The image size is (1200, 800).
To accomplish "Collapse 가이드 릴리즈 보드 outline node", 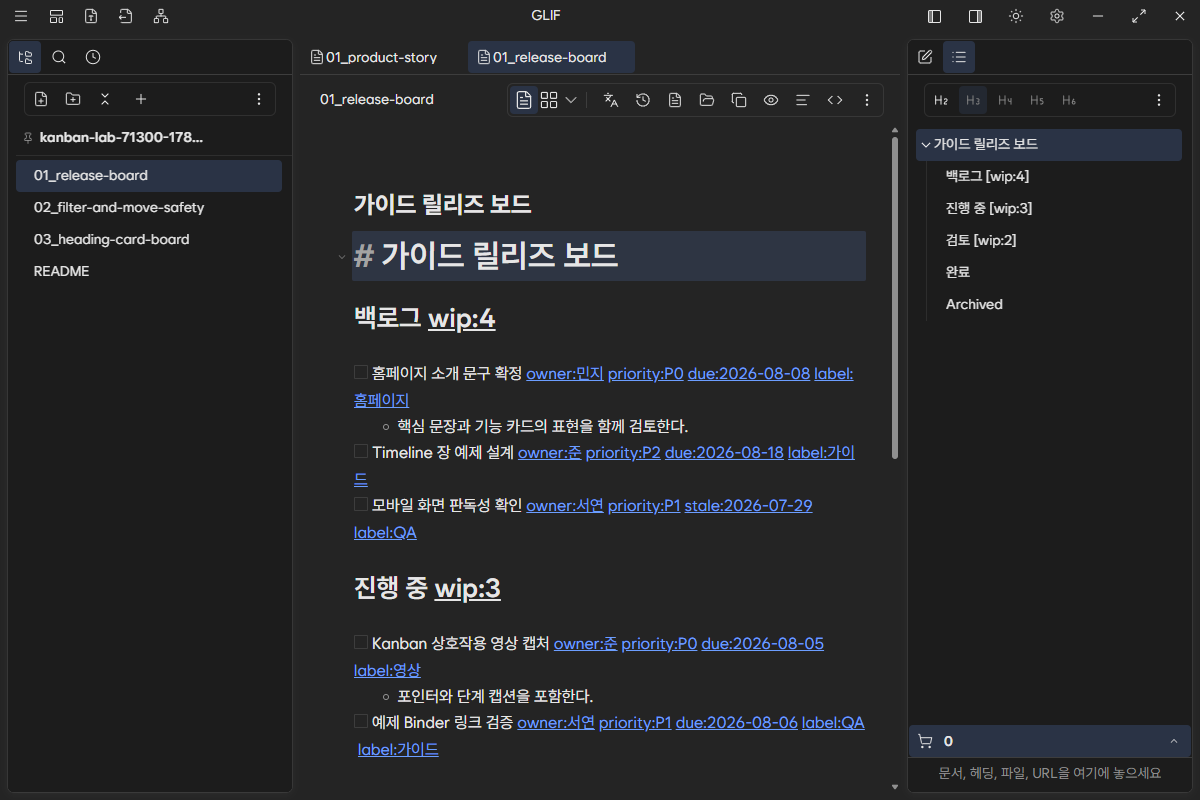I will 926,144.
